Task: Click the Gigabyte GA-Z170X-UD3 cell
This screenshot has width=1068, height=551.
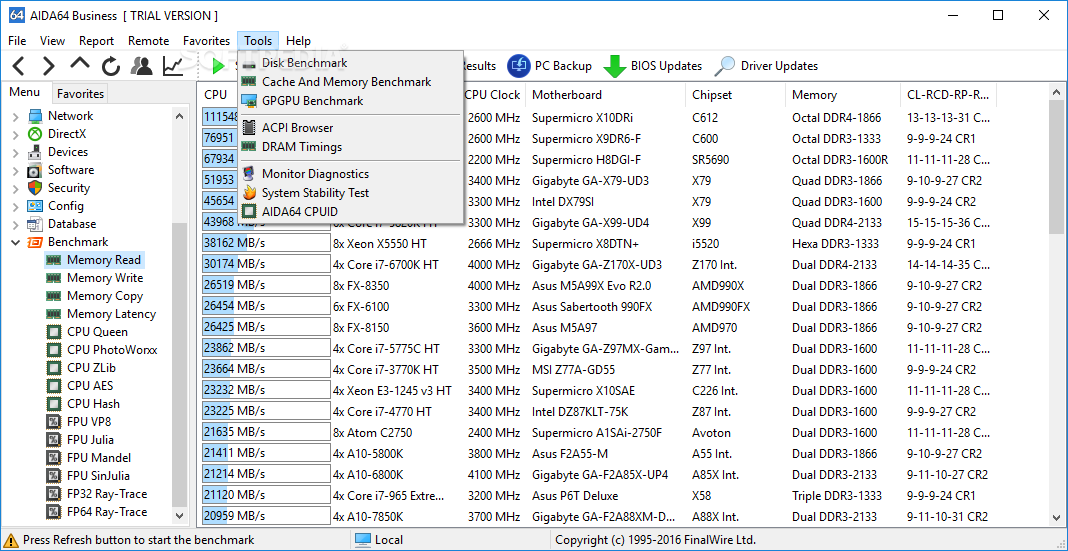Action: pyautogui.click(x=597, y=265)
